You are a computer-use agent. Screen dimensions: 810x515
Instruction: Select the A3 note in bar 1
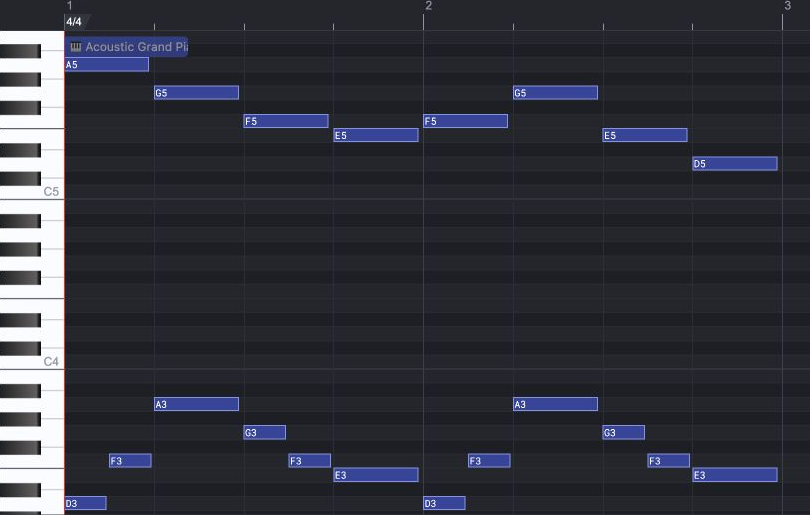[x=196, y=404]
